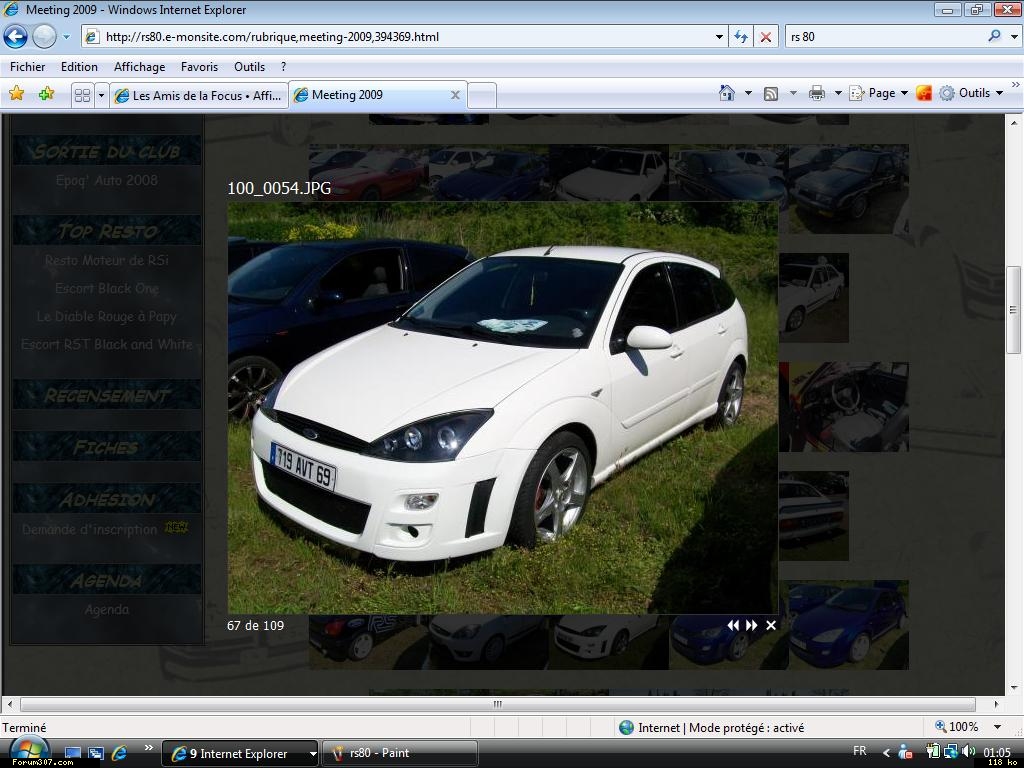Switch to the Les Amis de la Focus tab
The image size is (1024, 768).
(198, 95)
